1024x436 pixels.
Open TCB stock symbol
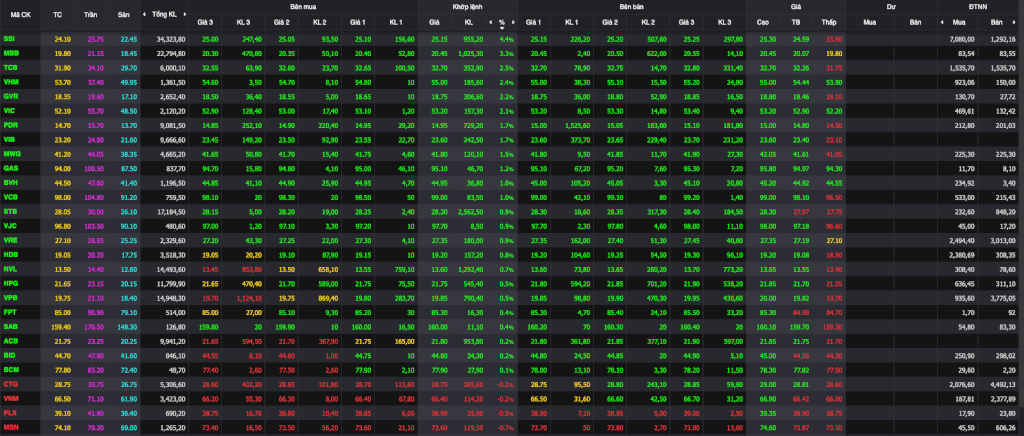[x=10, y=67]
